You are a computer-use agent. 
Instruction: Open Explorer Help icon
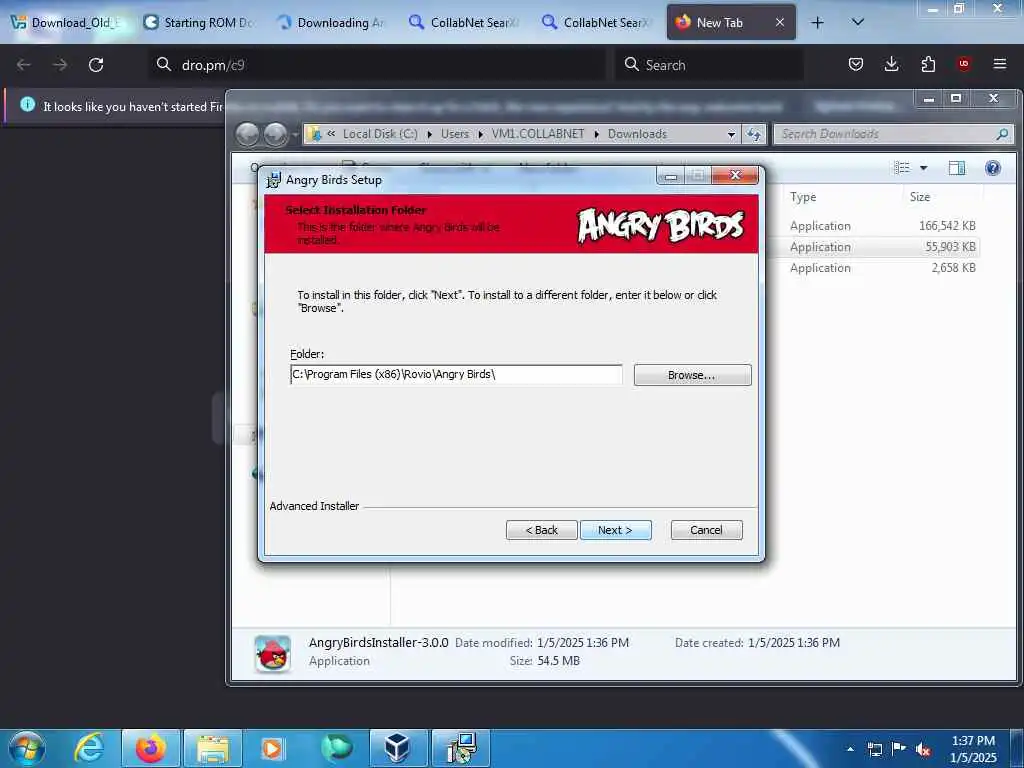pyautogui.click(x=993, y=168)
